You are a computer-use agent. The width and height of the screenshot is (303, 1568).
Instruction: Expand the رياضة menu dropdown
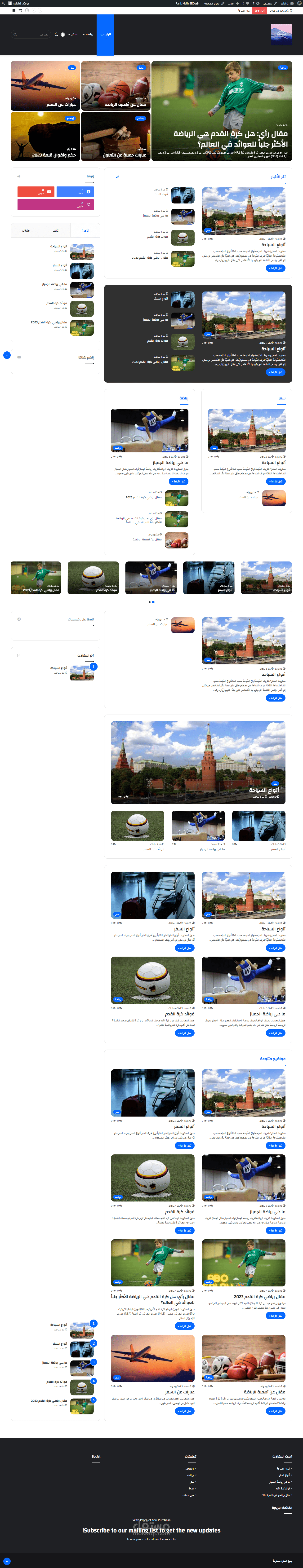[89, 35]
